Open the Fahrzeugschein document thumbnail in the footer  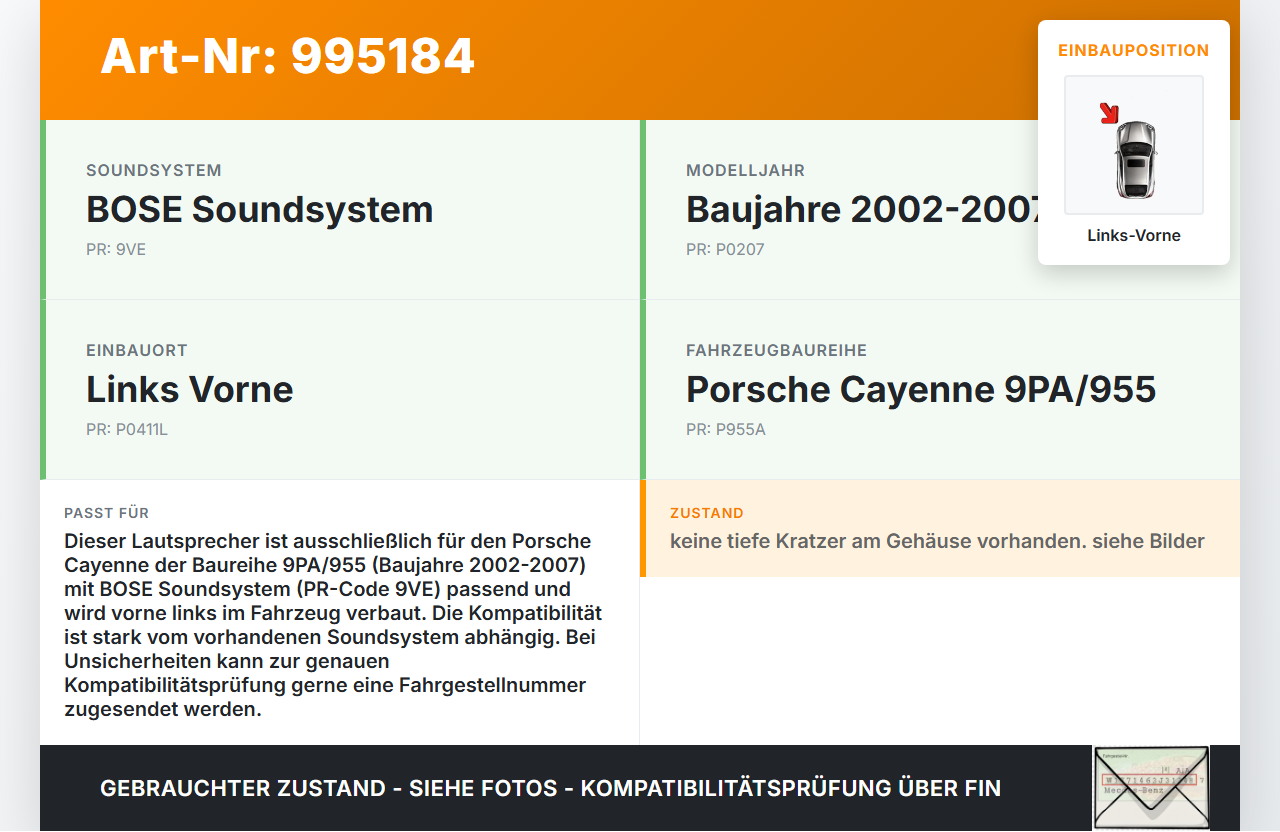coord(1150,788)
